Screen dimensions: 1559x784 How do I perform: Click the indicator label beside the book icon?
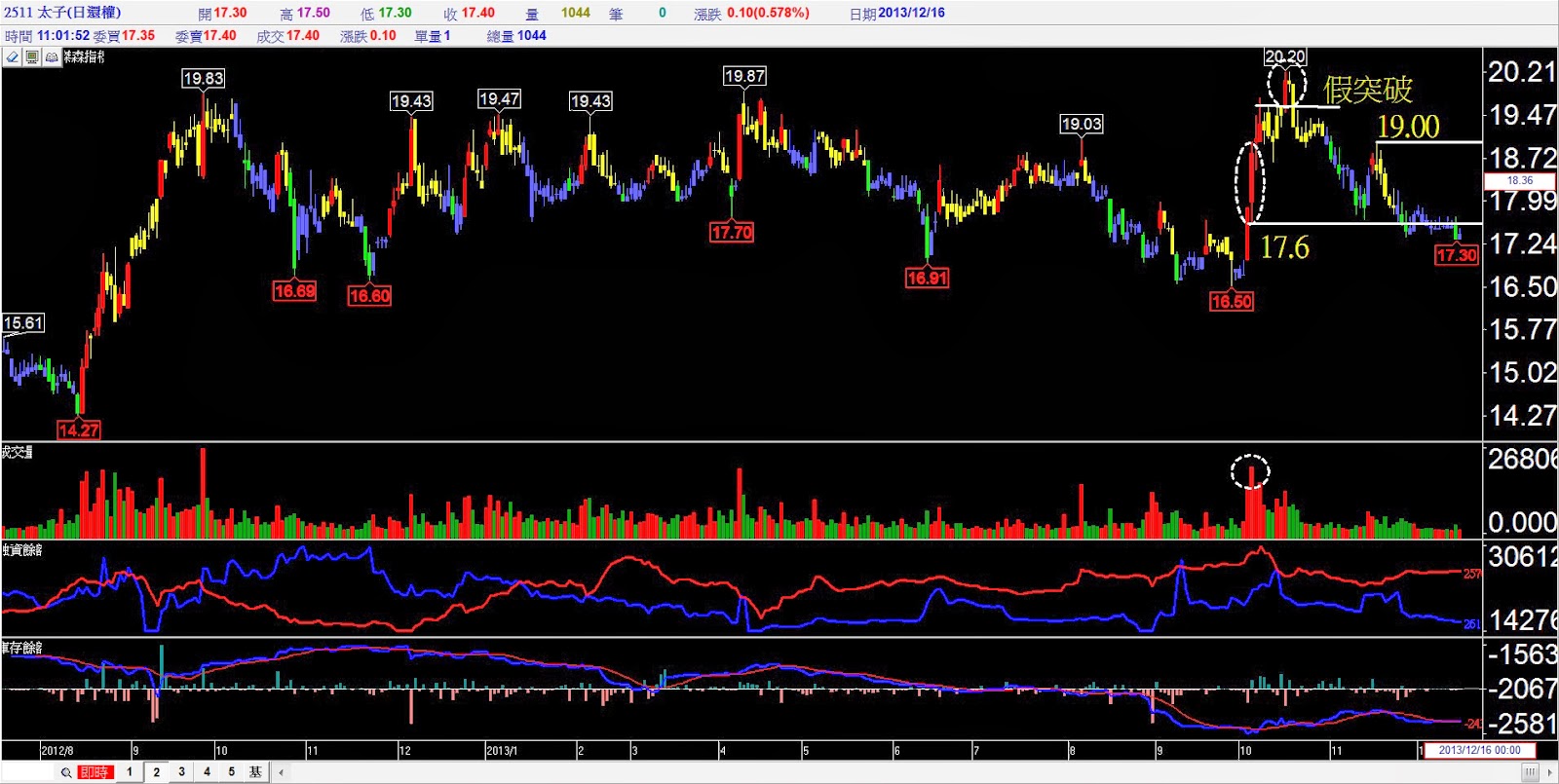pos(85,57)
